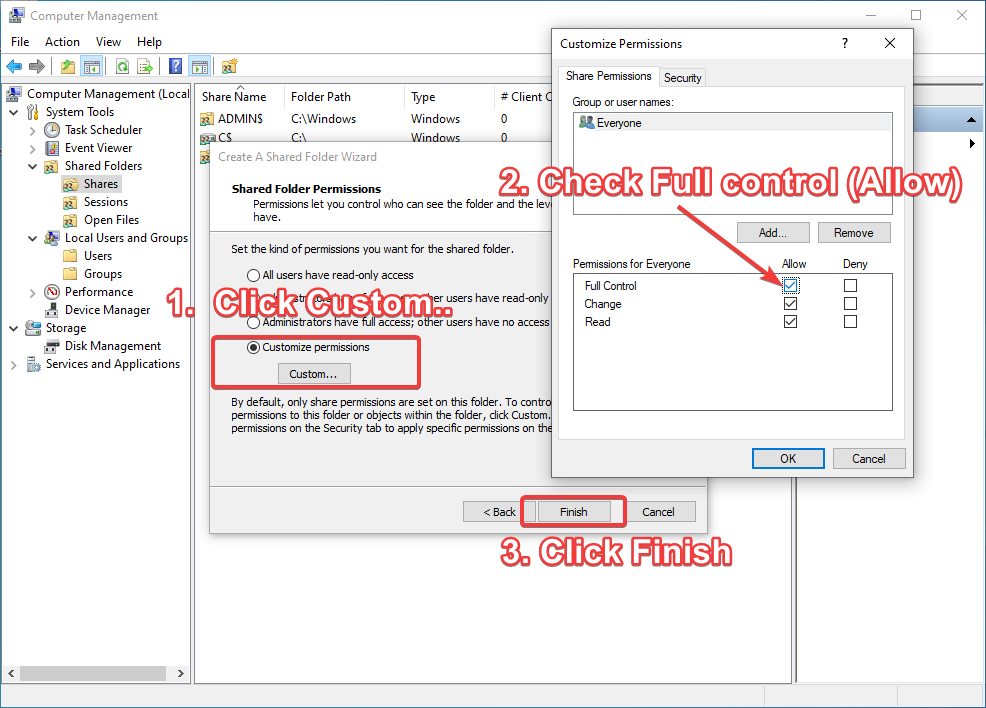Check Full Control Deny checkbox
This screenshot has height=708, width=986.
coord(850,285)
